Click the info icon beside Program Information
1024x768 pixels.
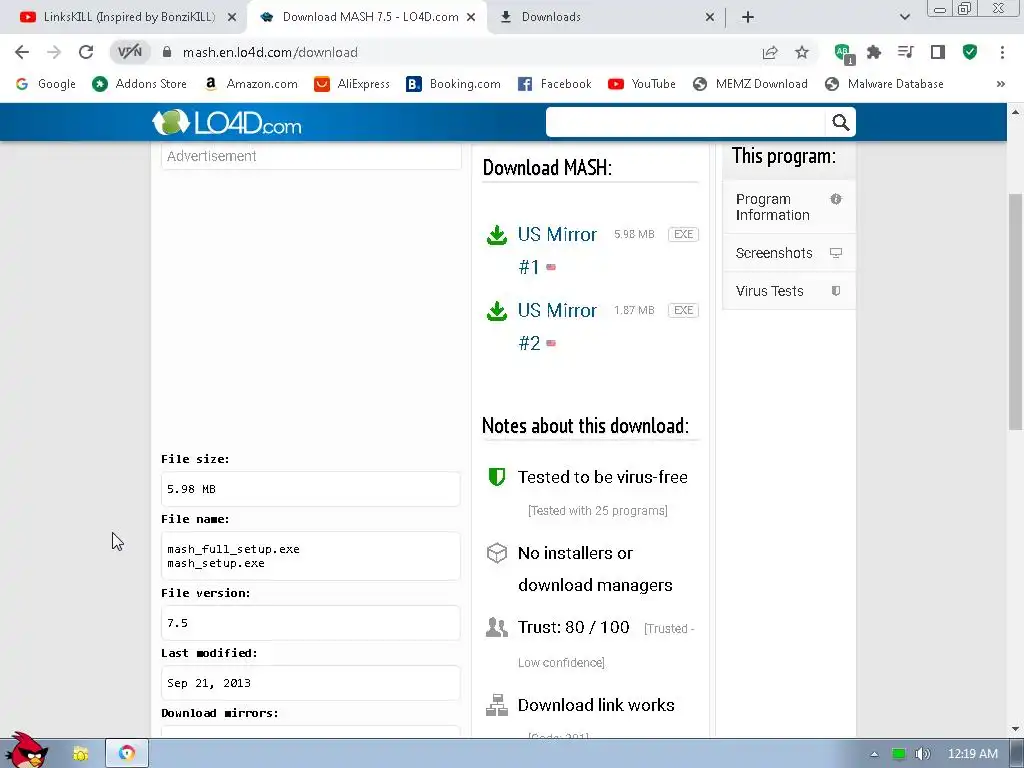(836, 199)
